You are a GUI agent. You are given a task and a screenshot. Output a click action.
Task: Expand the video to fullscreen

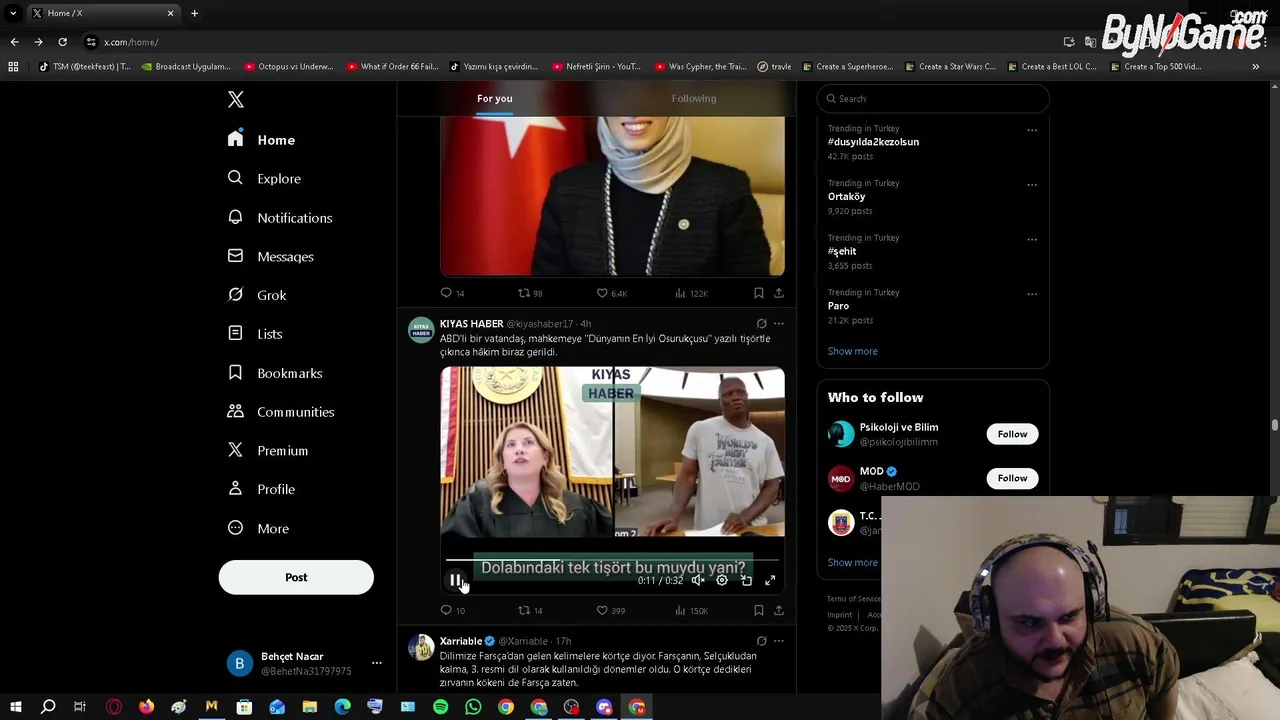[x=770, y=580]
